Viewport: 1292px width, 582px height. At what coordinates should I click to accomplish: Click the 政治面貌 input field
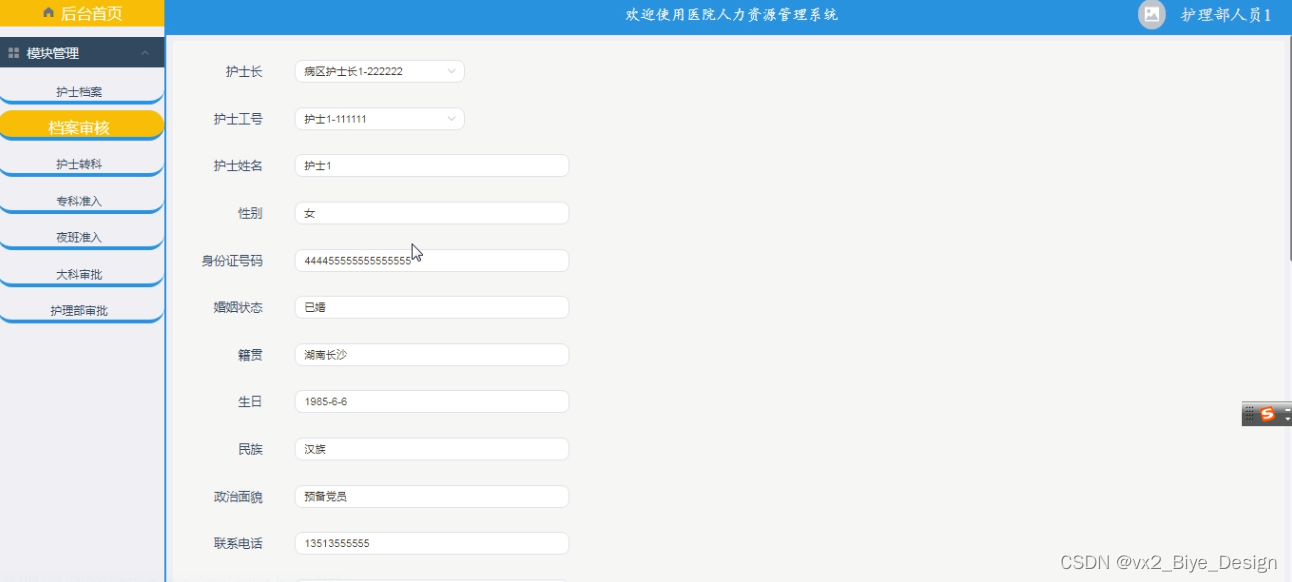tap(432, 496)
